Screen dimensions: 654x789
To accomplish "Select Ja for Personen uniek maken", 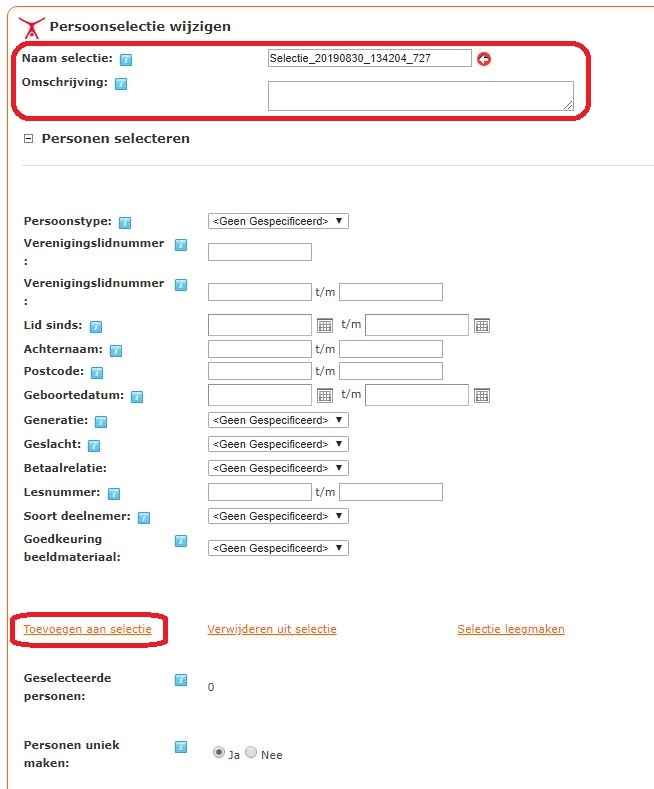I will point(219,752).
